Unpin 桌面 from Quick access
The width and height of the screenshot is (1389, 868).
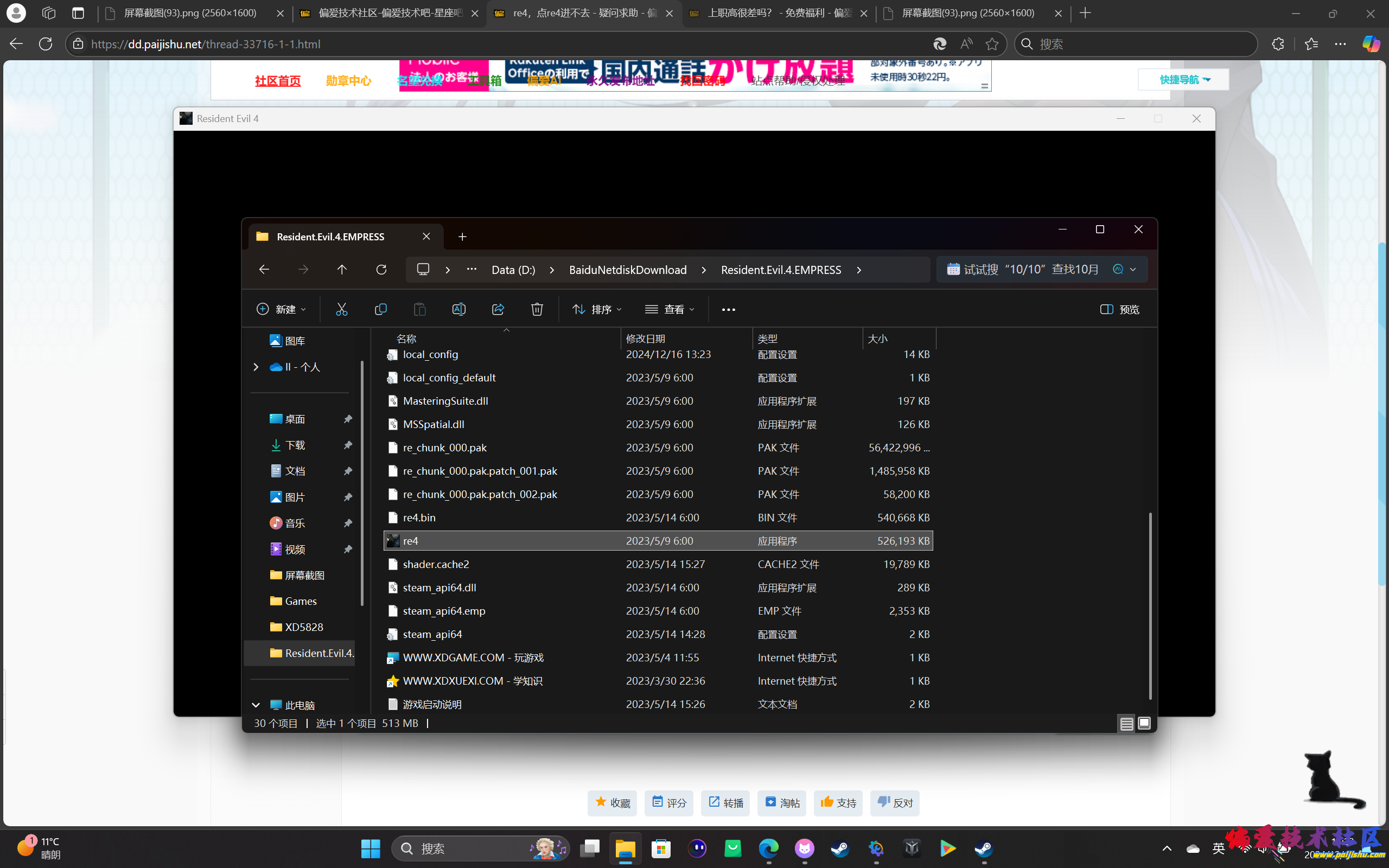click(x=348, y=419)
